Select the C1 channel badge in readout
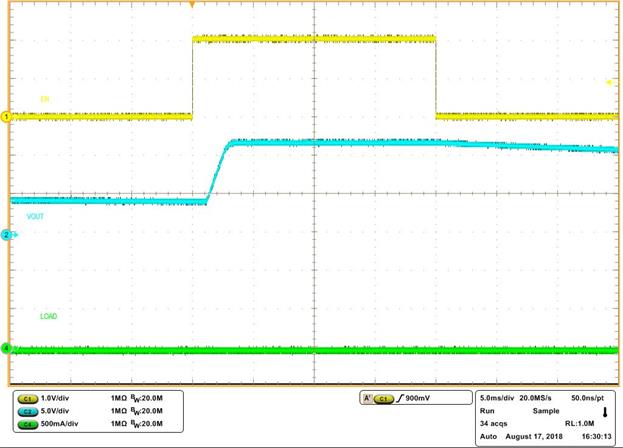This screenshot has width=623, height=448. click(26, 398)
